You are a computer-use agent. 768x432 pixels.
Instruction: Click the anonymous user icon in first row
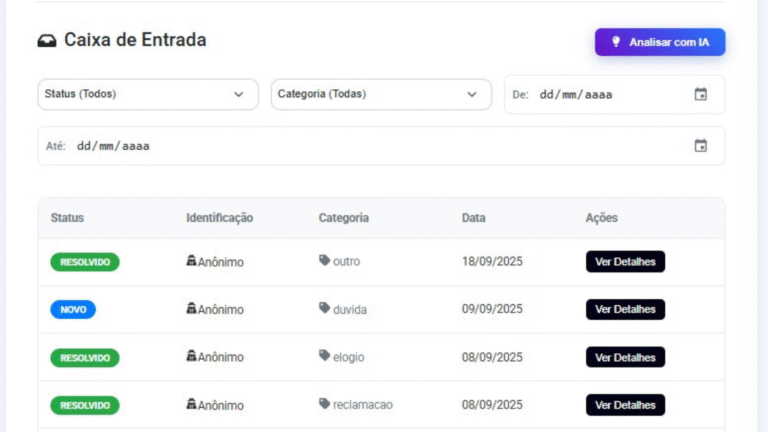191,261
